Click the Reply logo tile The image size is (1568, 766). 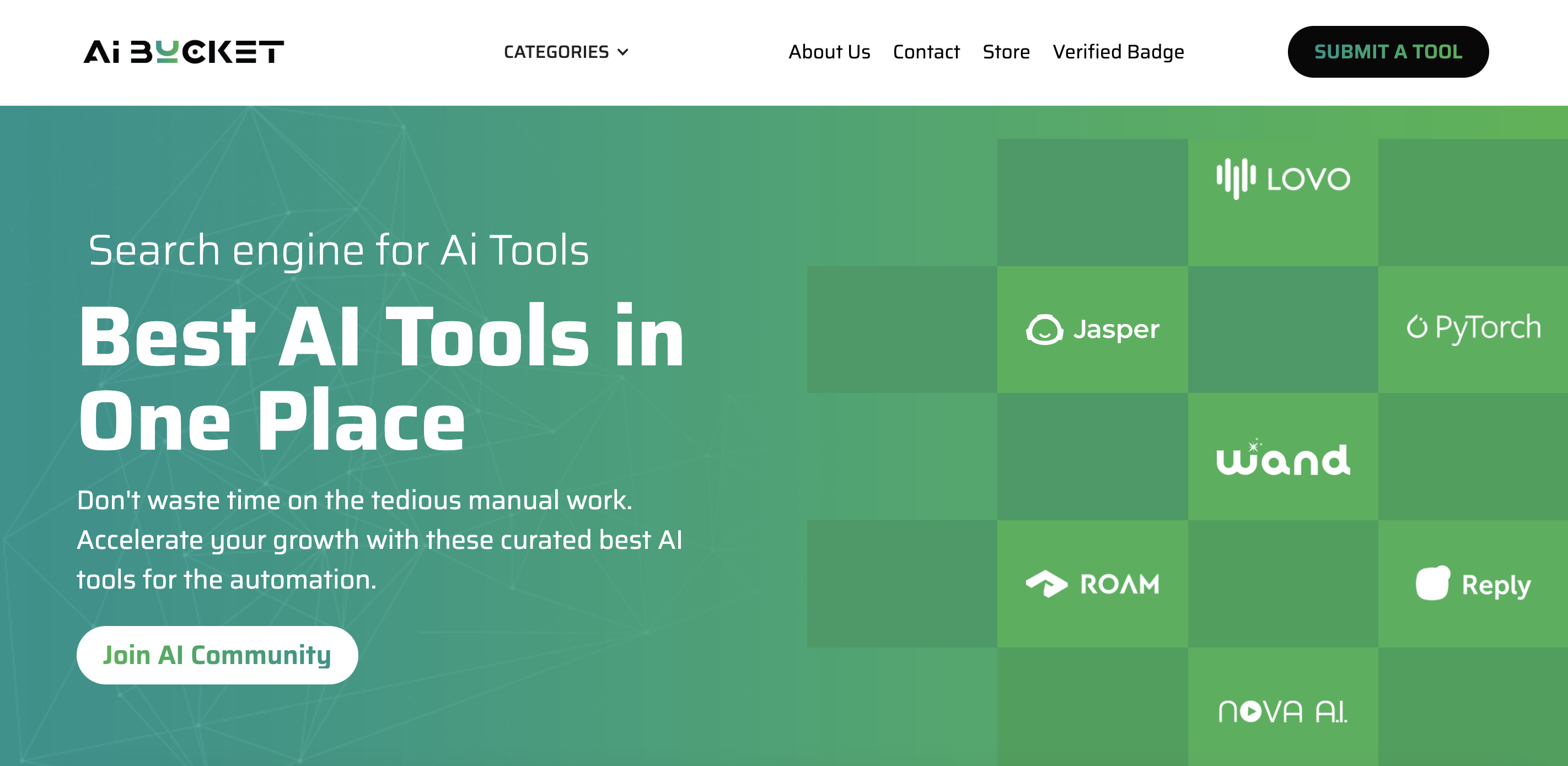click(1473, 584)
